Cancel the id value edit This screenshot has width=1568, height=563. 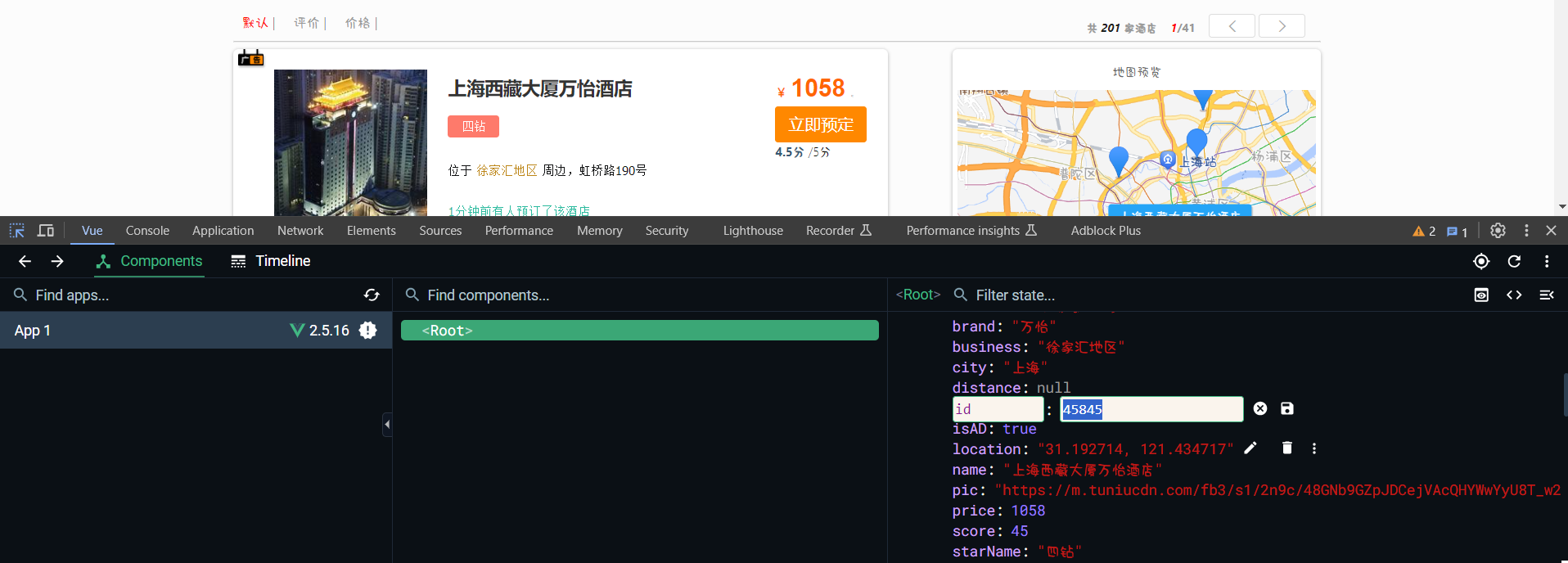point(1260,408)
